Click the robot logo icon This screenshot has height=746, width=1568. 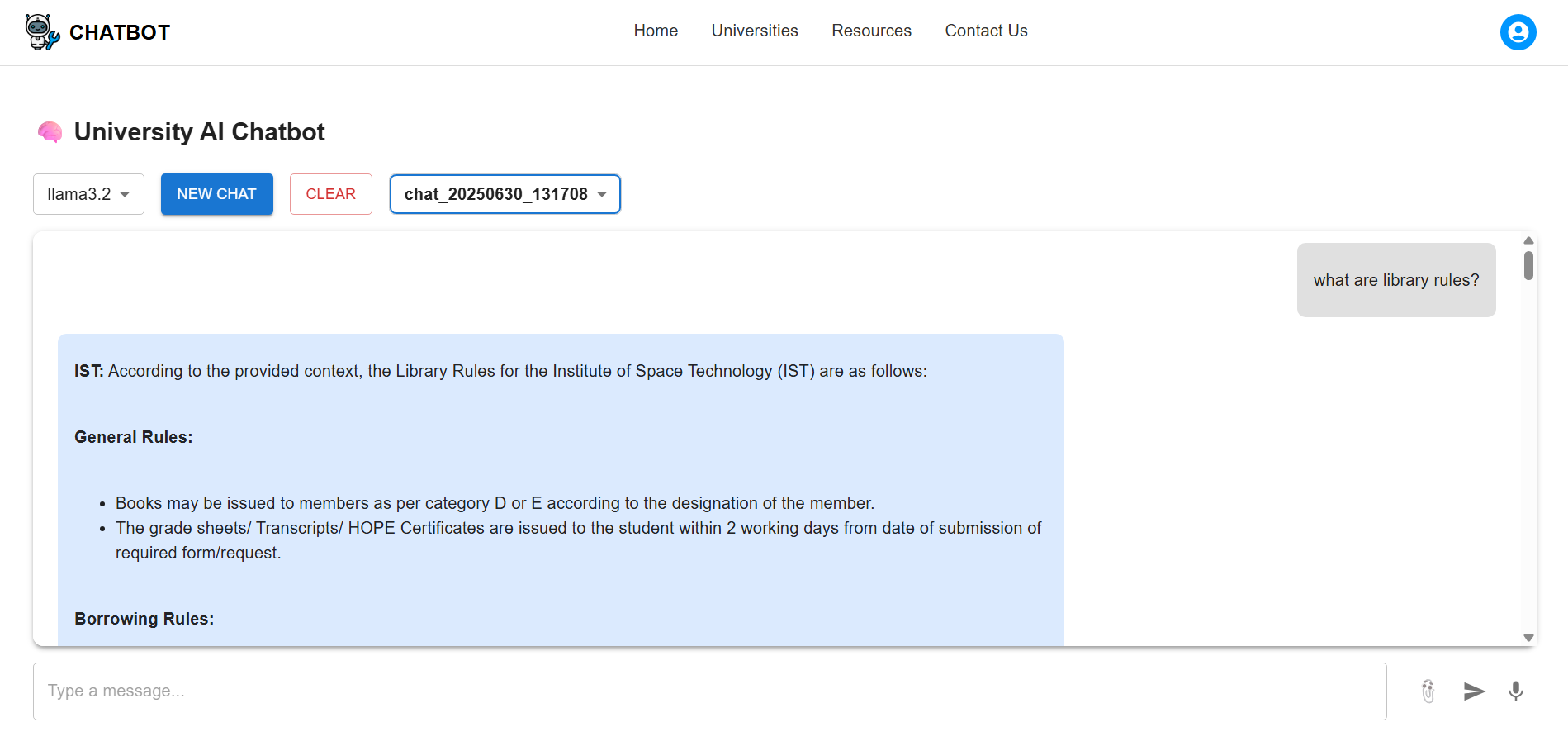tap(41, 32)
